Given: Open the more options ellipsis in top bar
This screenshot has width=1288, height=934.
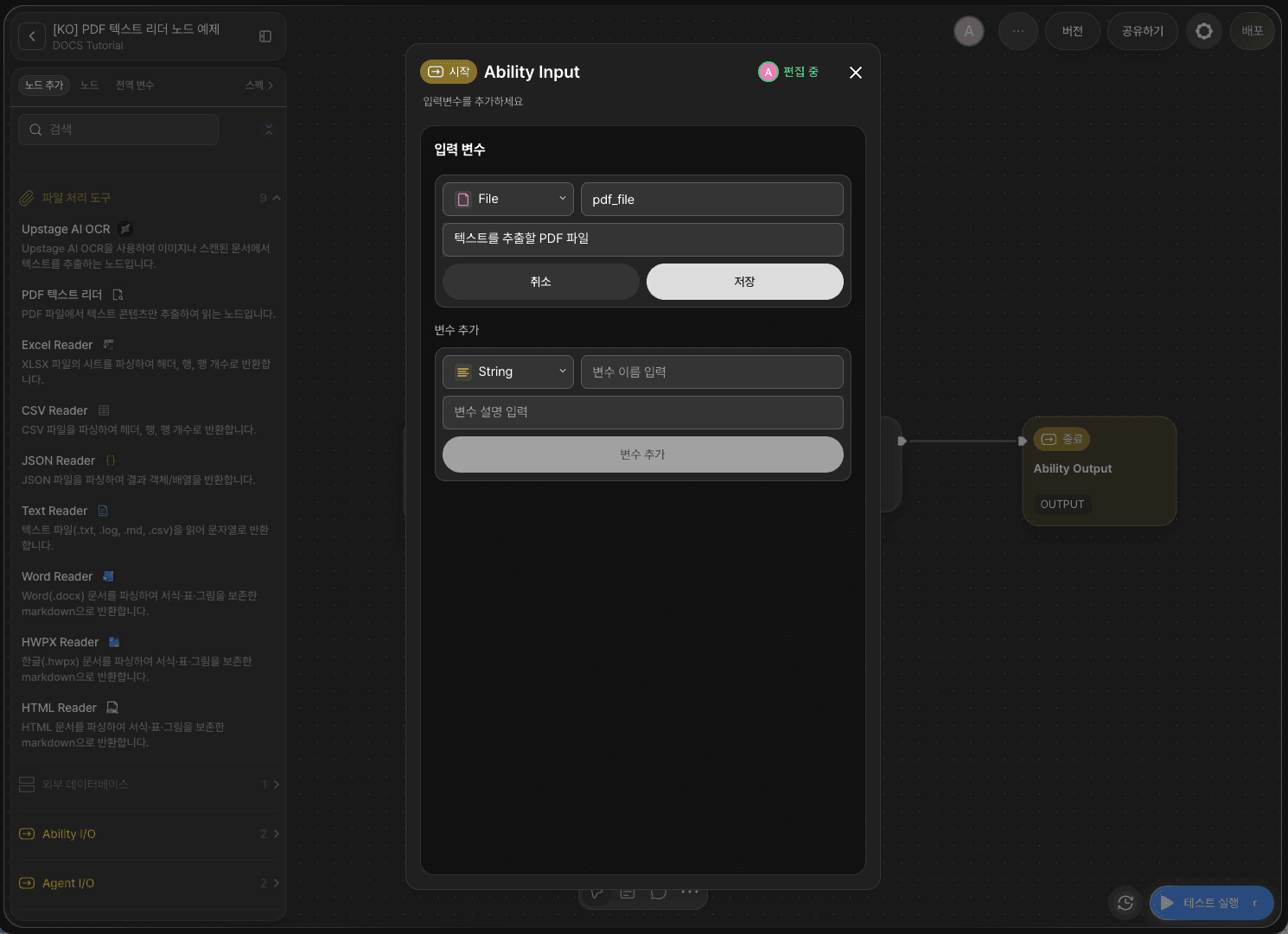Looking at the screenshot, I should (1018, 31).
